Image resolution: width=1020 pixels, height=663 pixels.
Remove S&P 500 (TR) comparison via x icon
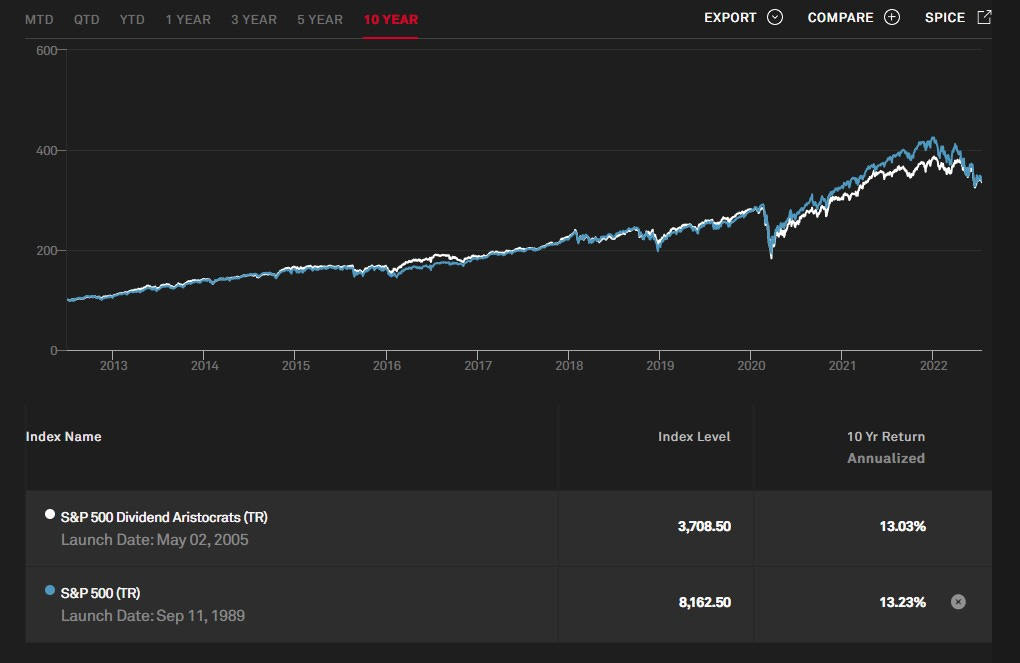(958, 602)
